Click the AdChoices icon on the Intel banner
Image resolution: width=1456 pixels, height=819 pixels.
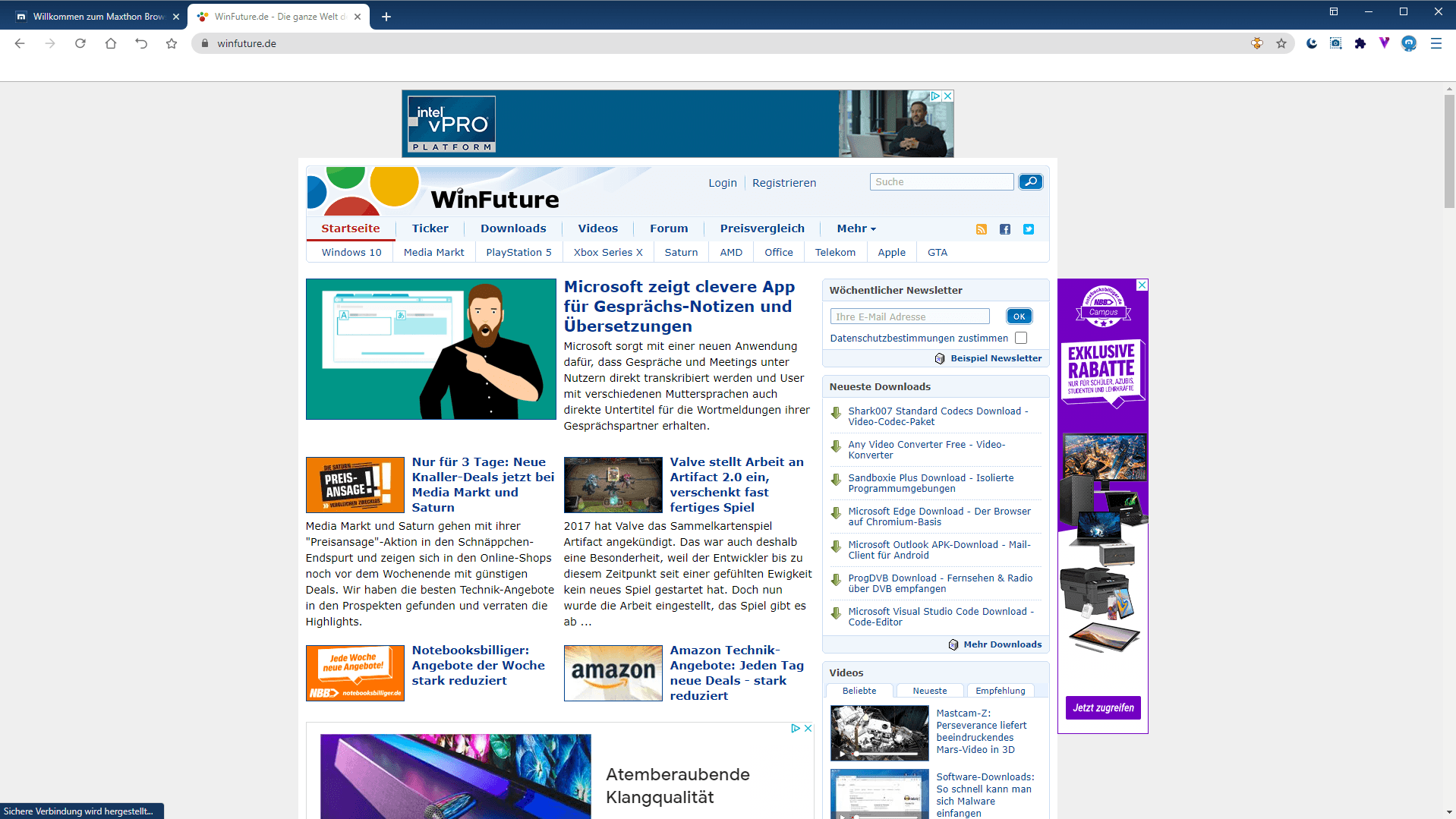(936, 96)
